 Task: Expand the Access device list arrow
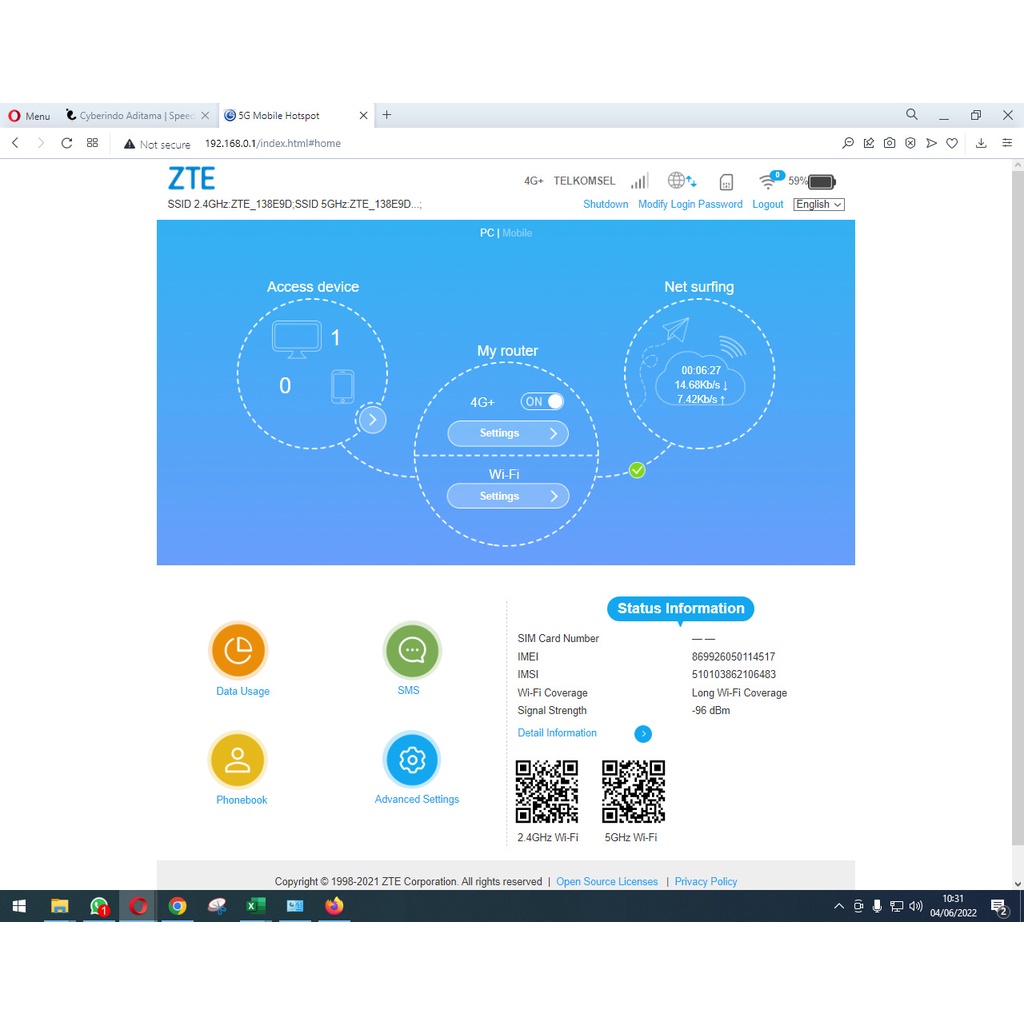coord(372,420)
